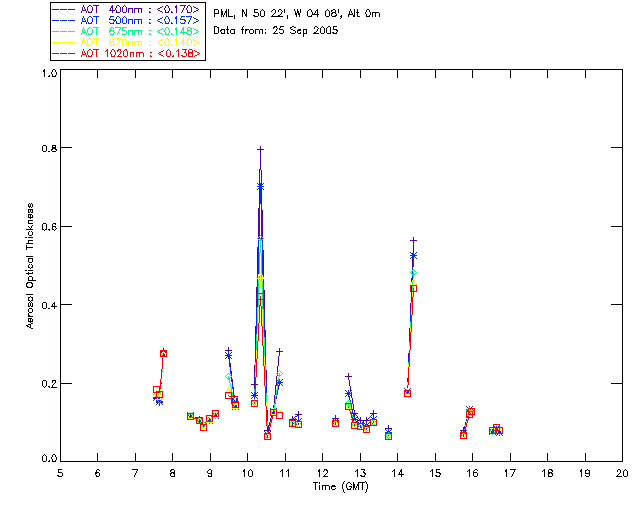
Task: Click the red square marker at 0.42 near hour 10
Action: click(260, 297)
